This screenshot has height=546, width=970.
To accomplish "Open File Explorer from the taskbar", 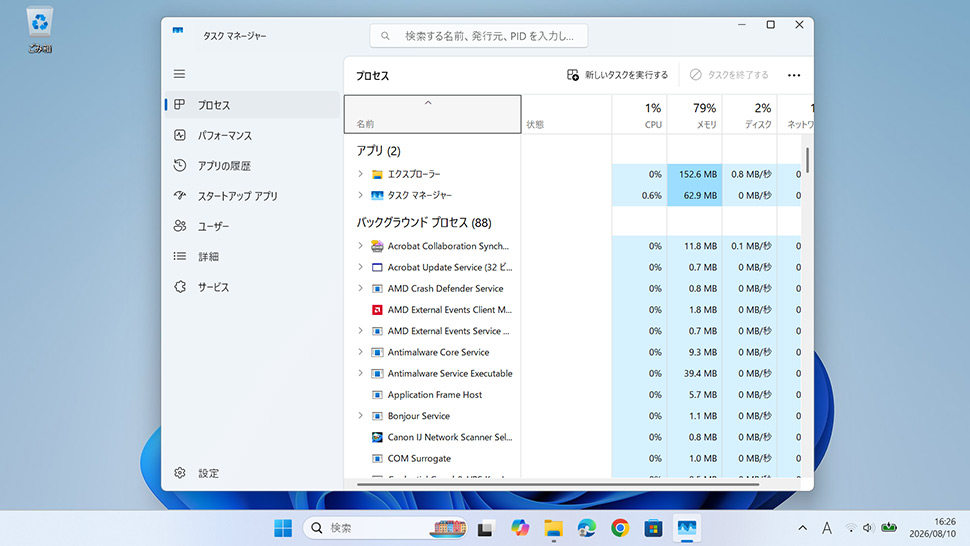I will coord(553,528).
